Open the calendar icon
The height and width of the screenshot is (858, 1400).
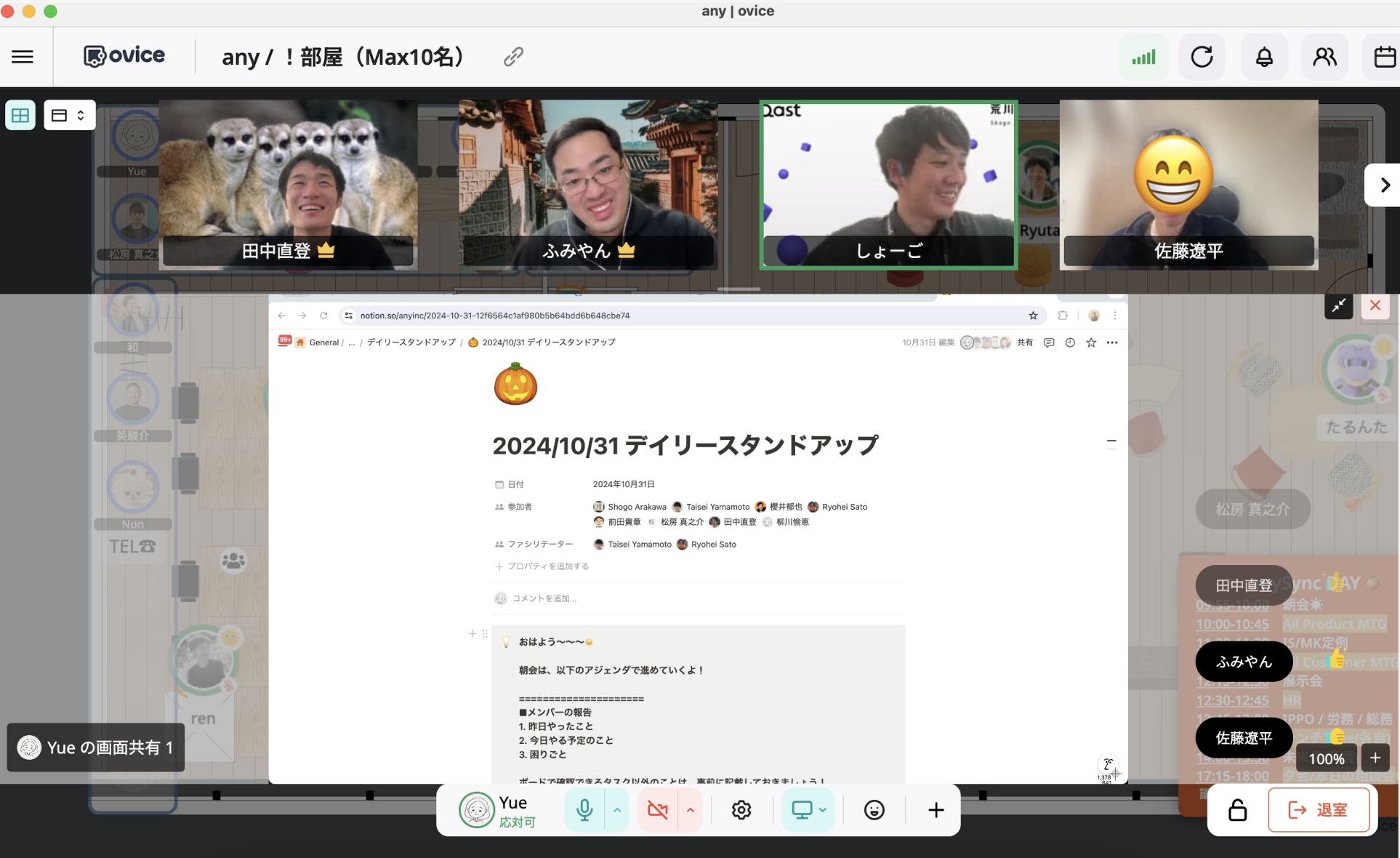coord(1384,57)
